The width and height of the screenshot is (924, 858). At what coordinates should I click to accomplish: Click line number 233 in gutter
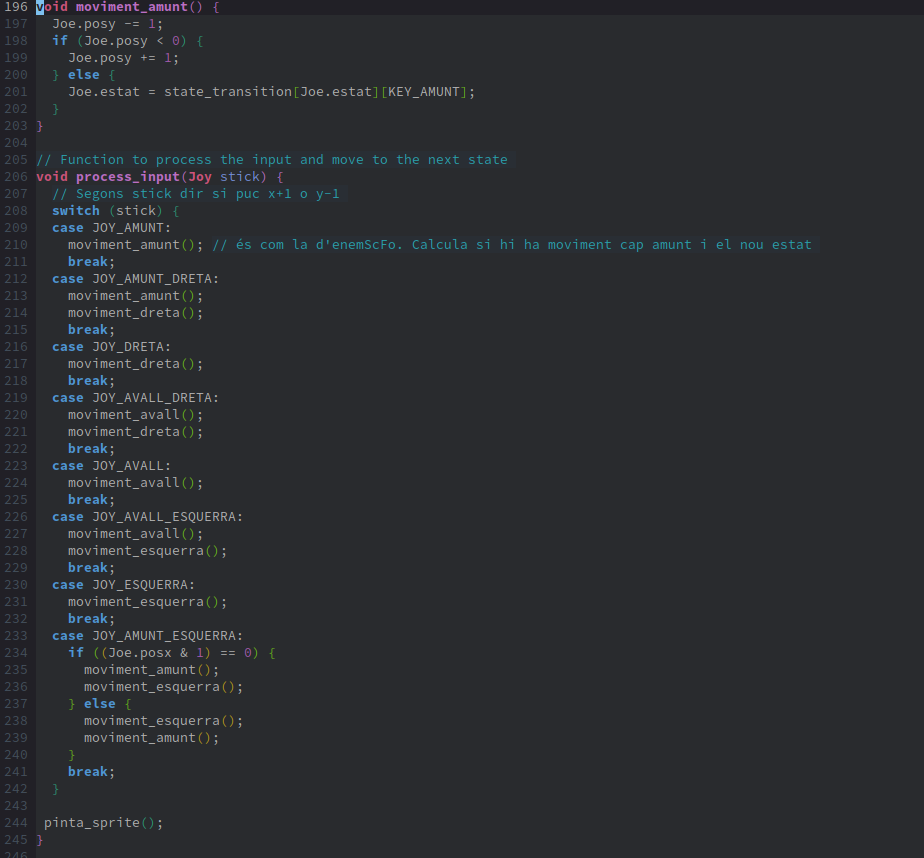[16, 636]
